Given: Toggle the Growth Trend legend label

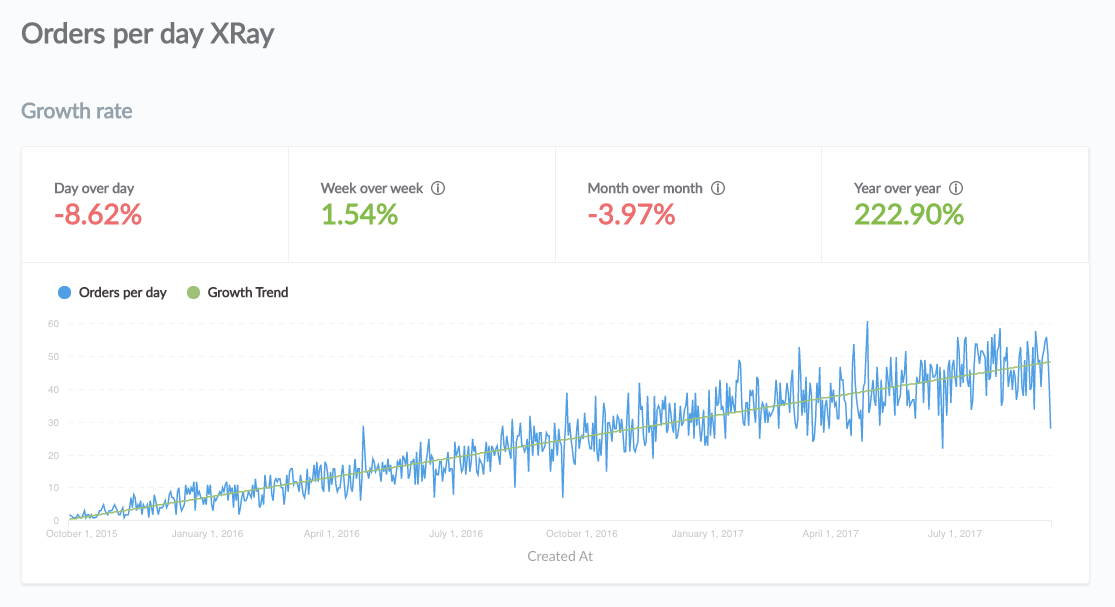Looking at the screenshot, I should click(x=247, y=293).
